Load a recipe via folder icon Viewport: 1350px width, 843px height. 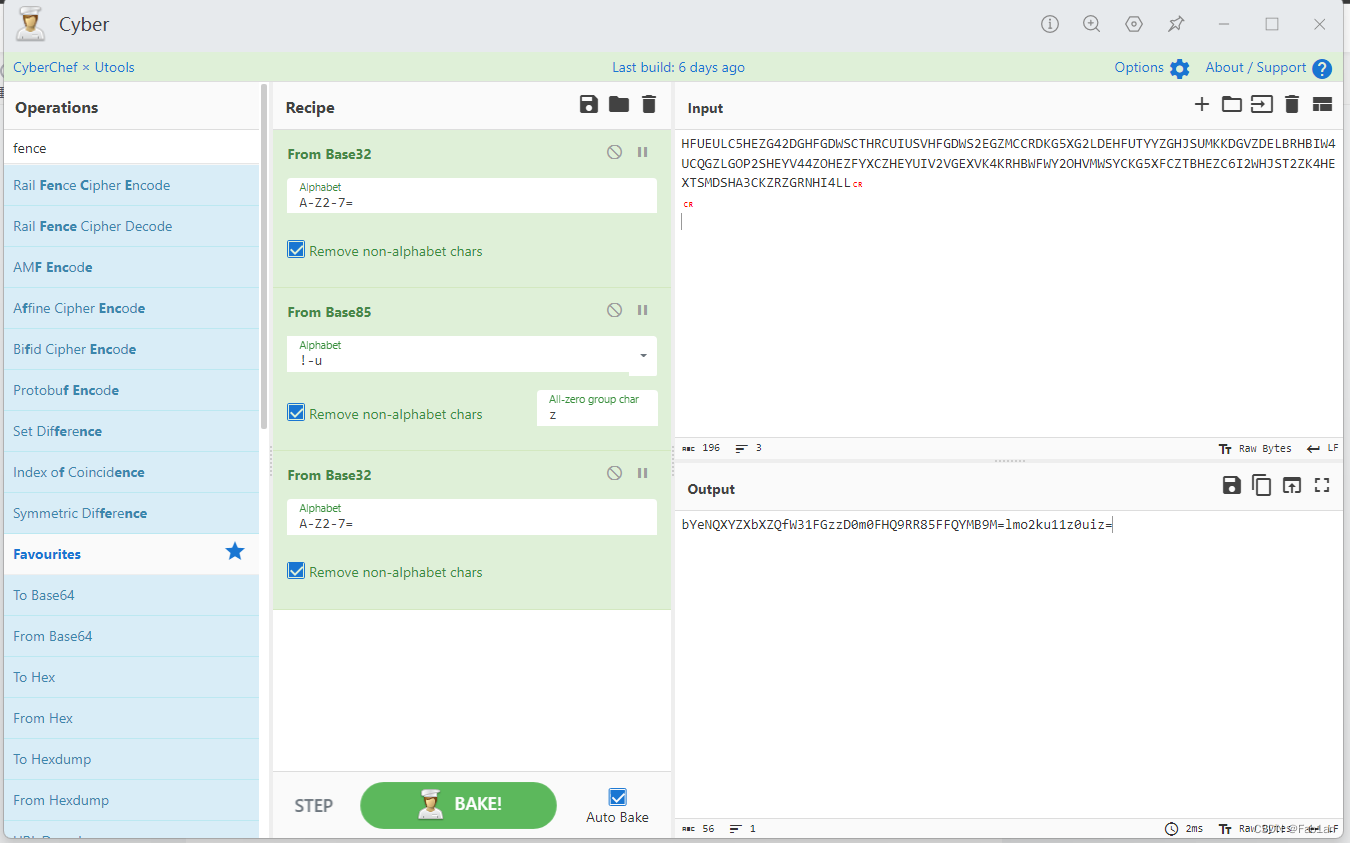(x=619, y=105)
